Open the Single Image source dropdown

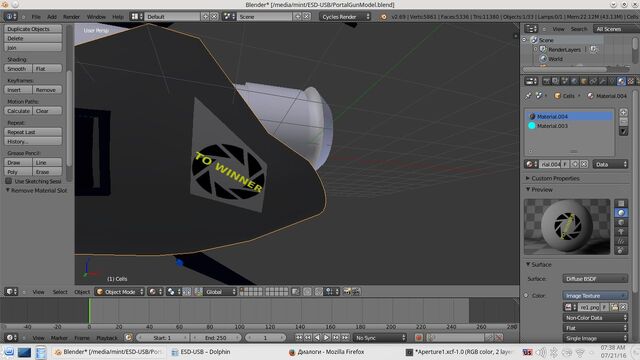(x=595, y=338)
